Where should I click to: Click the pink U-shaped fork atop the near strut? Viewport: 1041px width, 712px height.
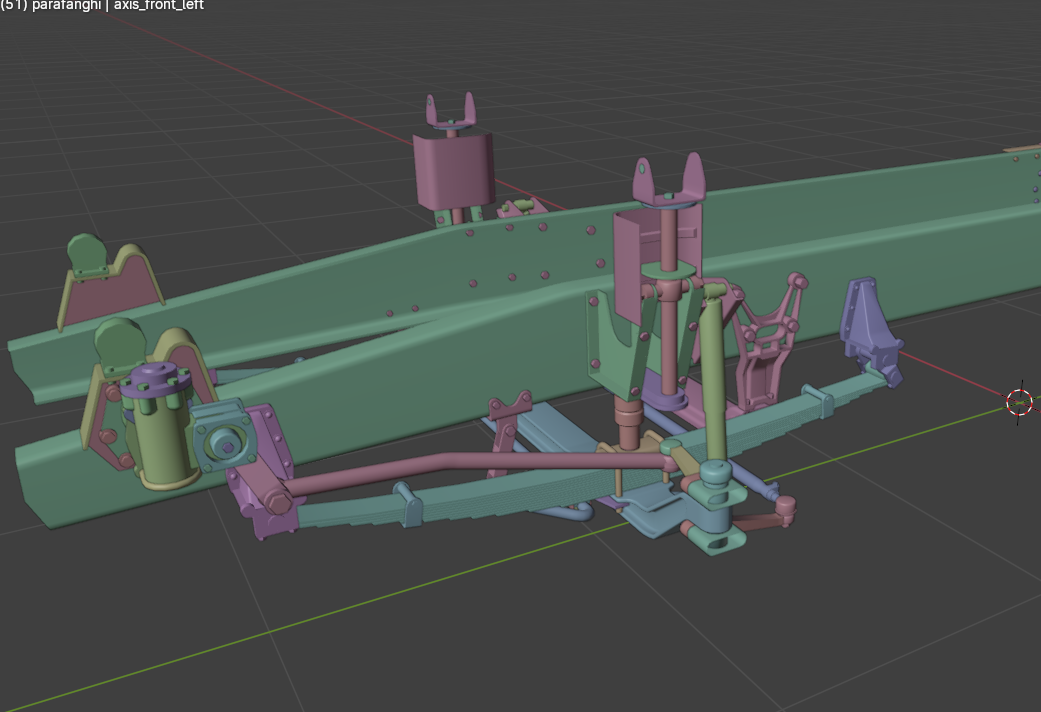(x=668, y=180)
